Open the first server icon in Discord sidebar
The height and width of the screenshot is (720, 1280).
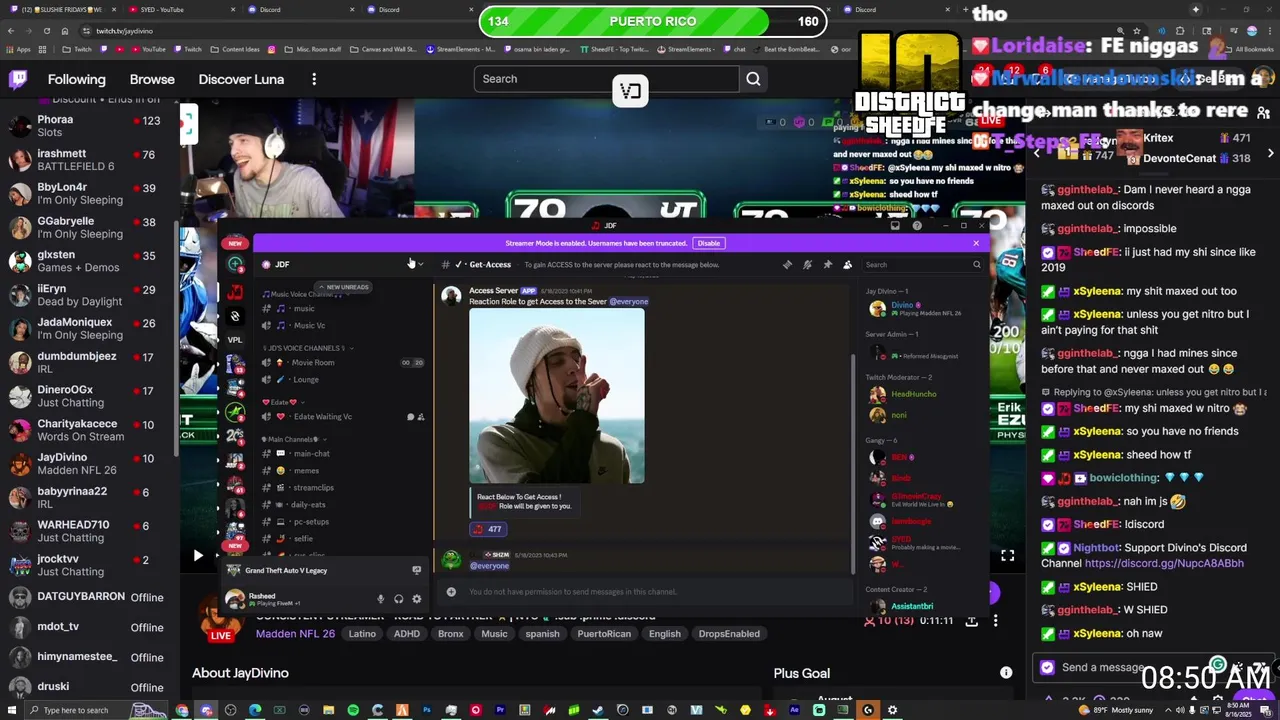(x=235, y=264)
